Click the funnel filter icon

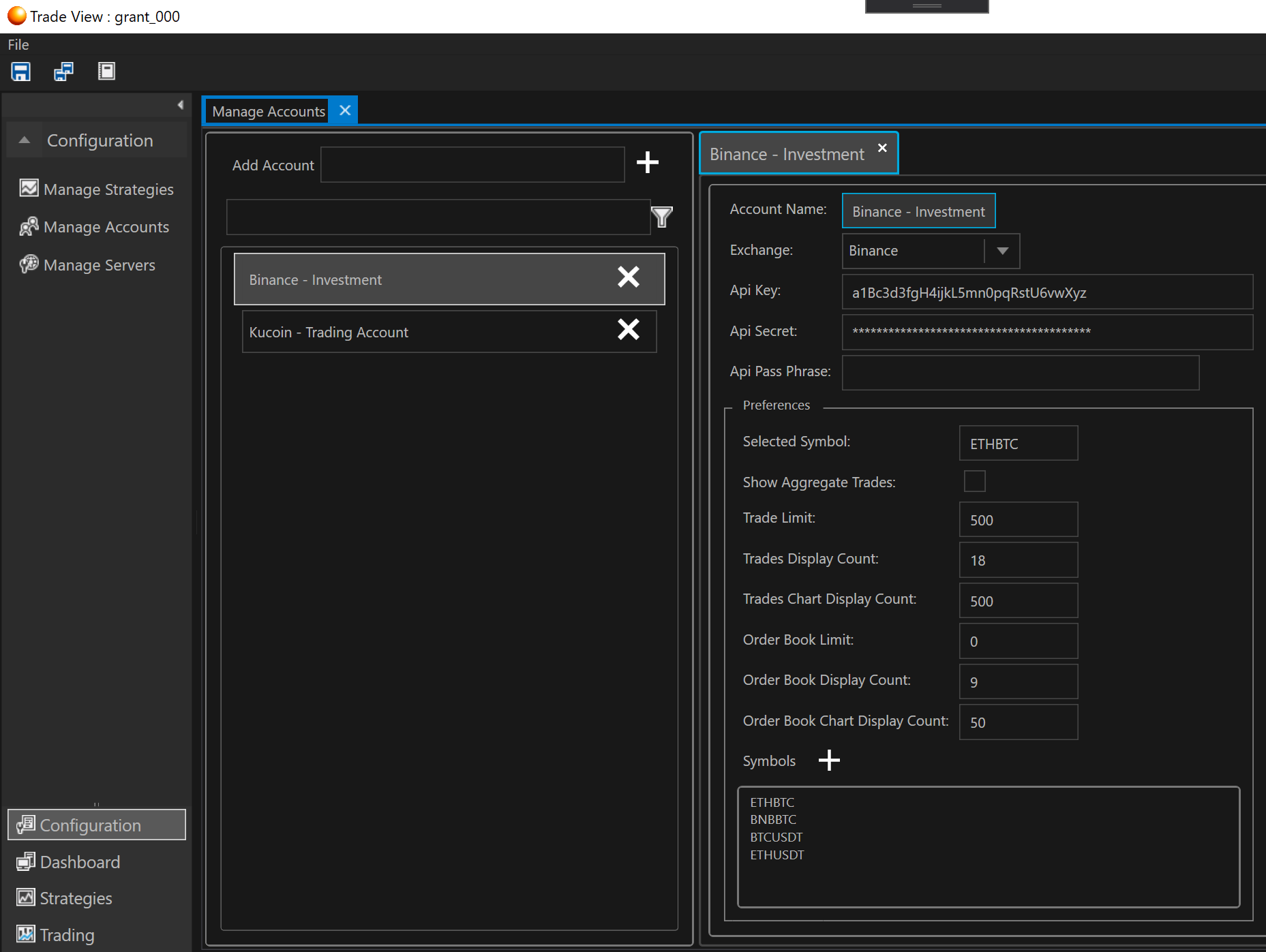point(661,217)
